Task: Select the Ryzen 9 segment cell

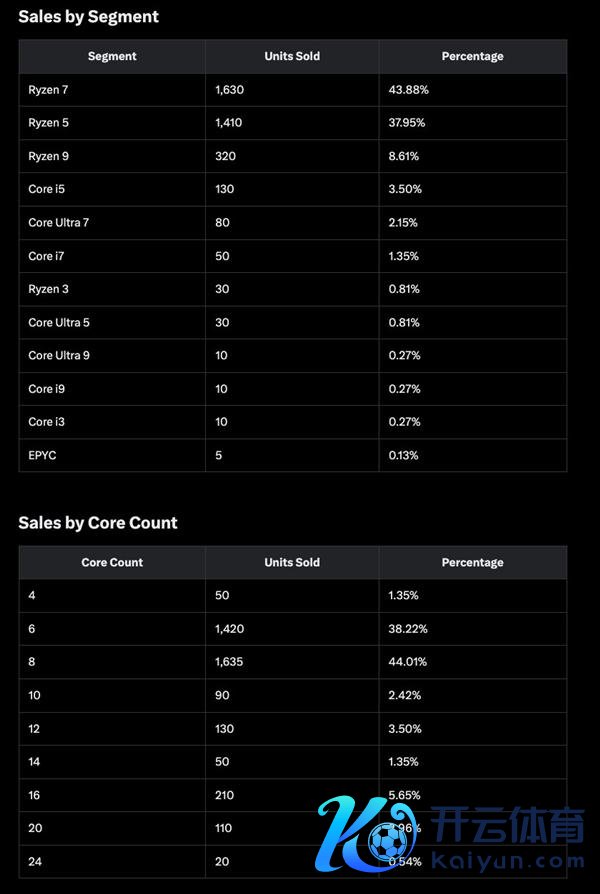Action: [x=48, y=156]
